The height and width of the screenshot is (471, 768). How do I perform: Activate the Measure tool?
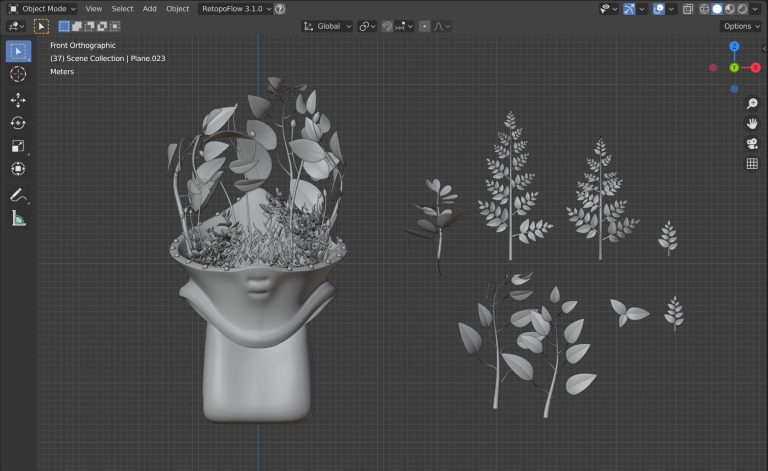[18, 218]
